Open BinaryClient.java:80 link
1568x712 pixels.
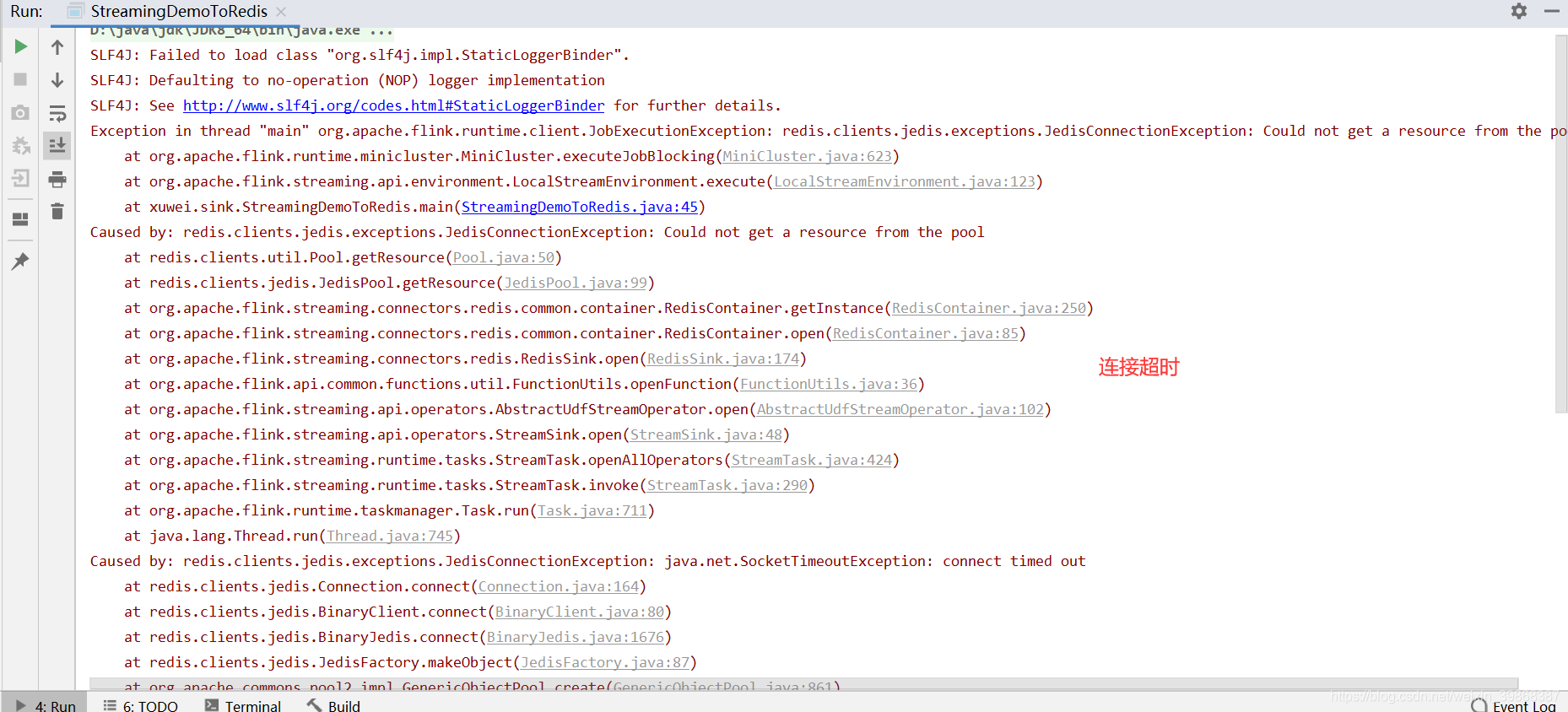pyautogui.click(x=580, y=612)
